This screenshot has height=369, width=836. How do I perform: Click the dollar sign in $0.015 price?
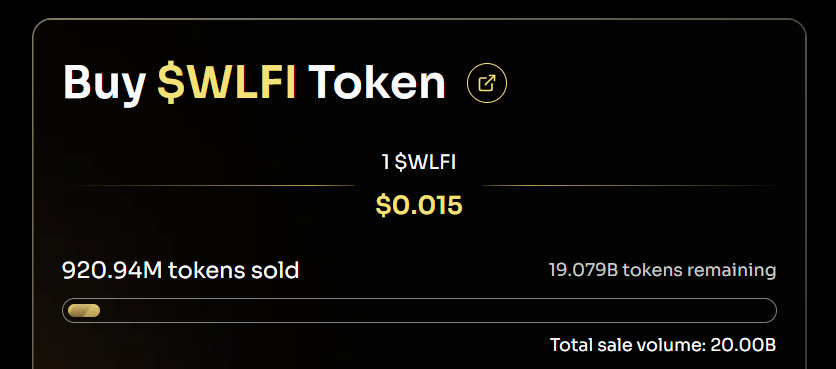383,206
